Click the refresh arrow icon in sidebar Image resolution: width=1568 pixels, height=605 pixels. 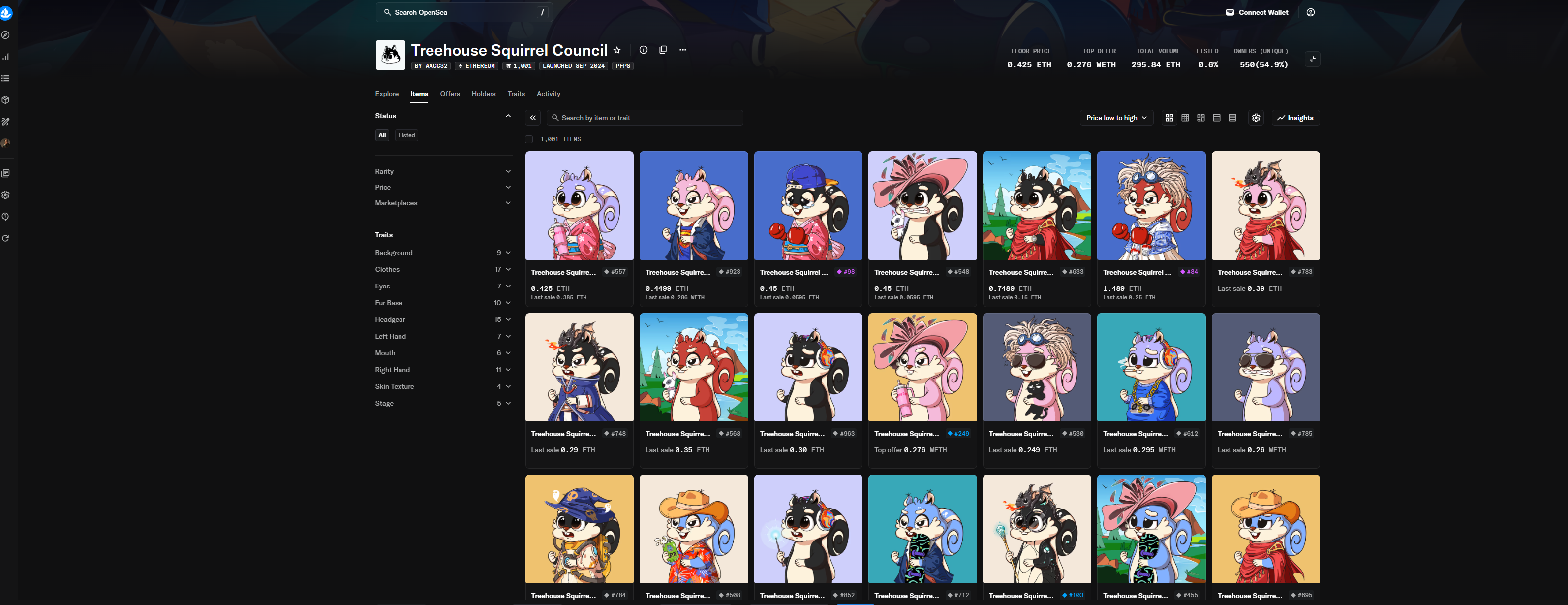[5, 238]
